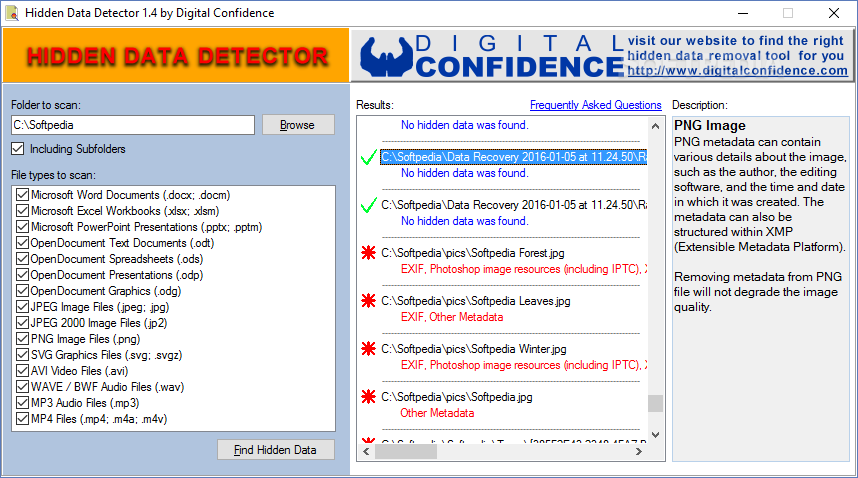This screenshot has height=478, width=858.
Task: Select result C:\Softpedia\pics\Softpedia Forest.jpg
Action: [473, 253]
